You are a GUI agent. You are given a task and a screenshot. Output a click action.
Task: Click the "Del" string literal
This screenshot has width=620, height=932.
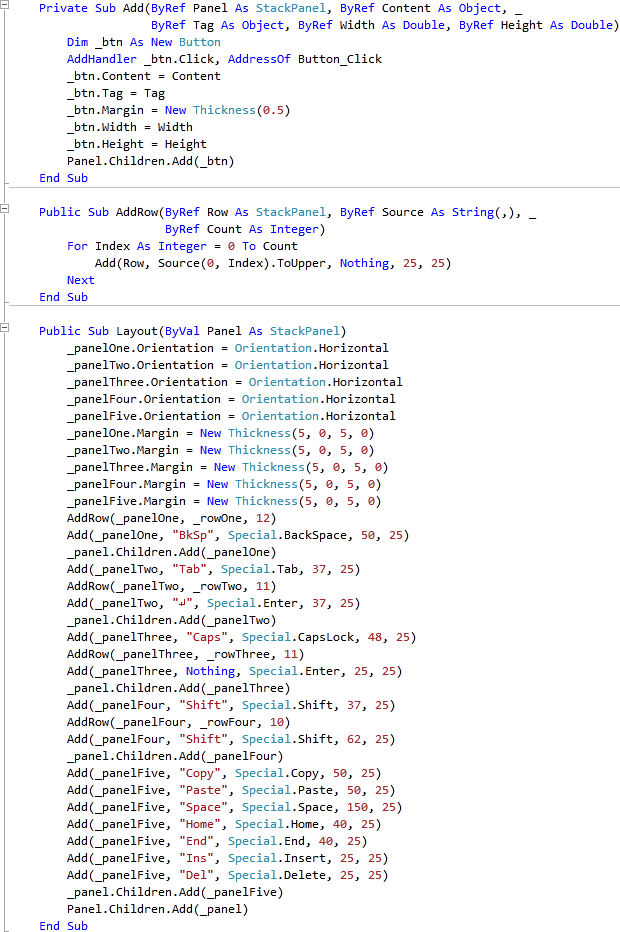[x=196, y=875]
